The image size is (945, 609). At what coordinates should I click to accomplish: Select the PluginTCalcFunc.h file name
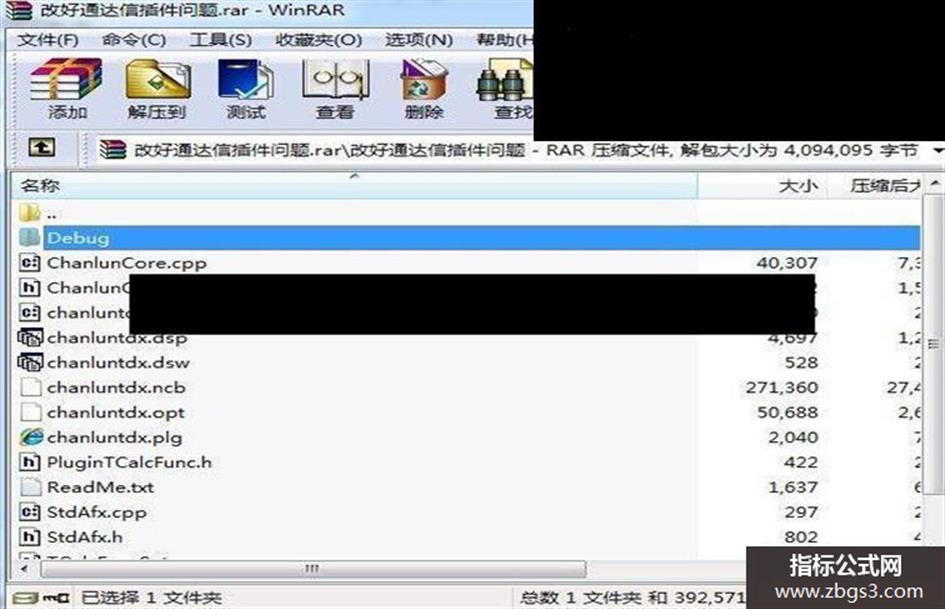129,462
